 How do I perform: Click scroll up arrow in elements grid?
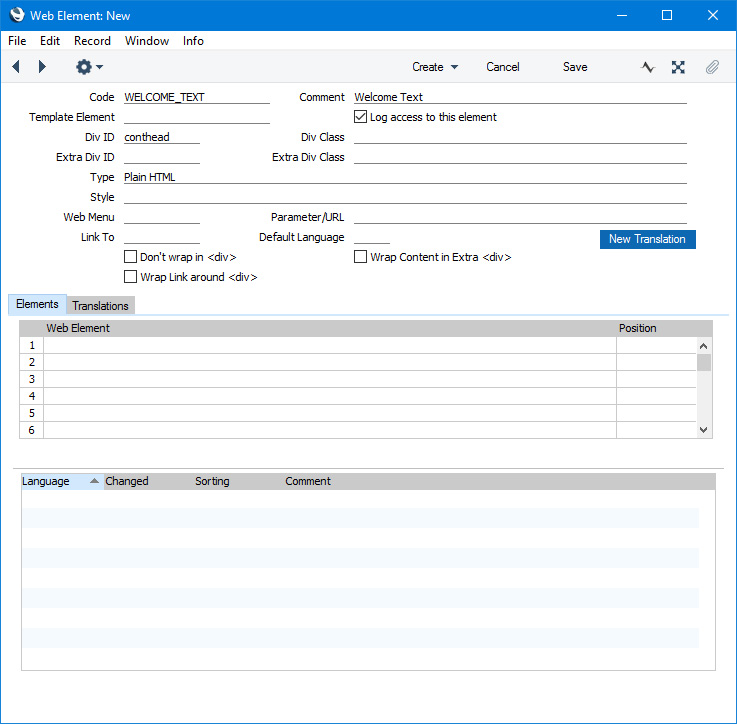704,346
